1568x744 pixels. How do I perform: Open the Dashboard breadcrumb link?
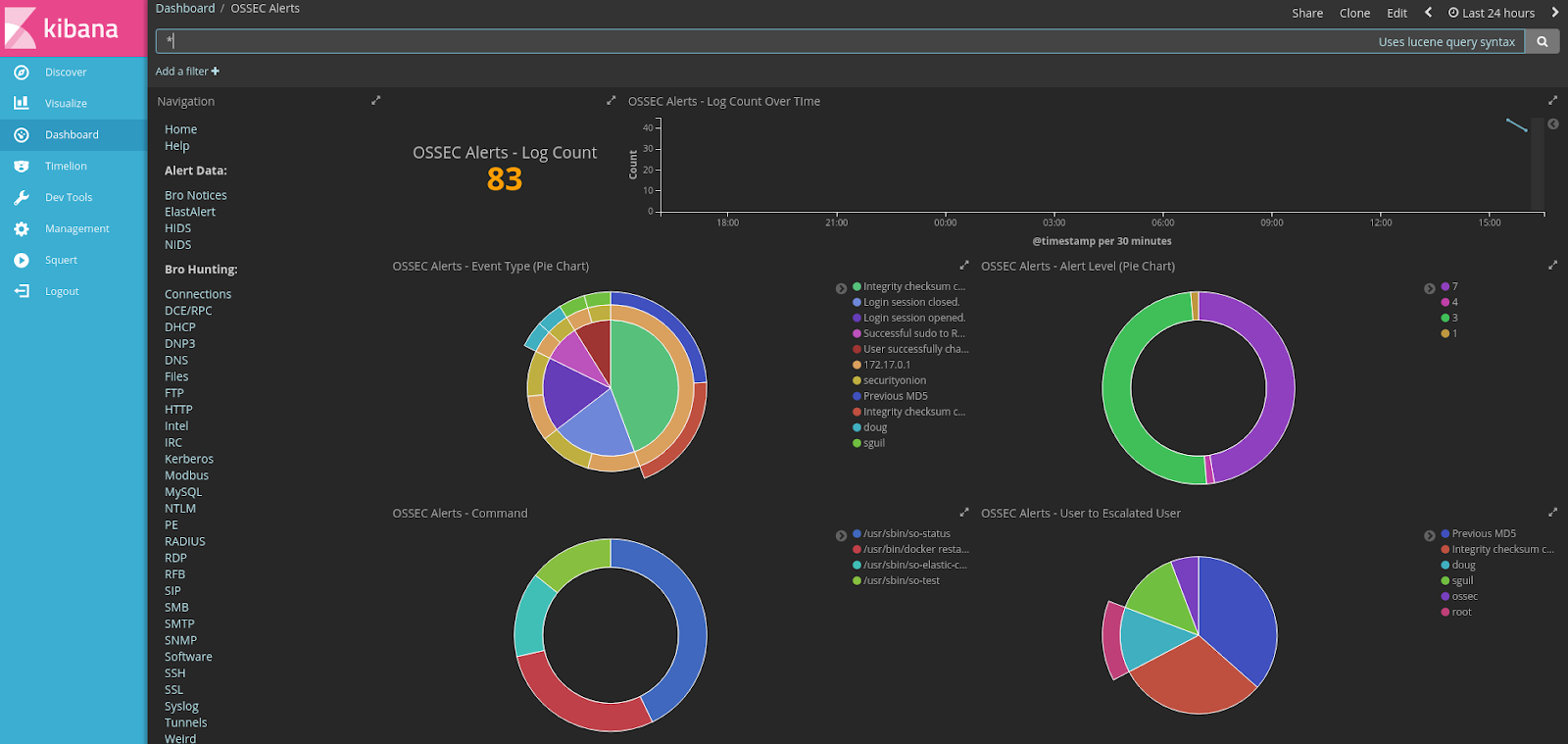pyautogui.click(x=185, y=8)
